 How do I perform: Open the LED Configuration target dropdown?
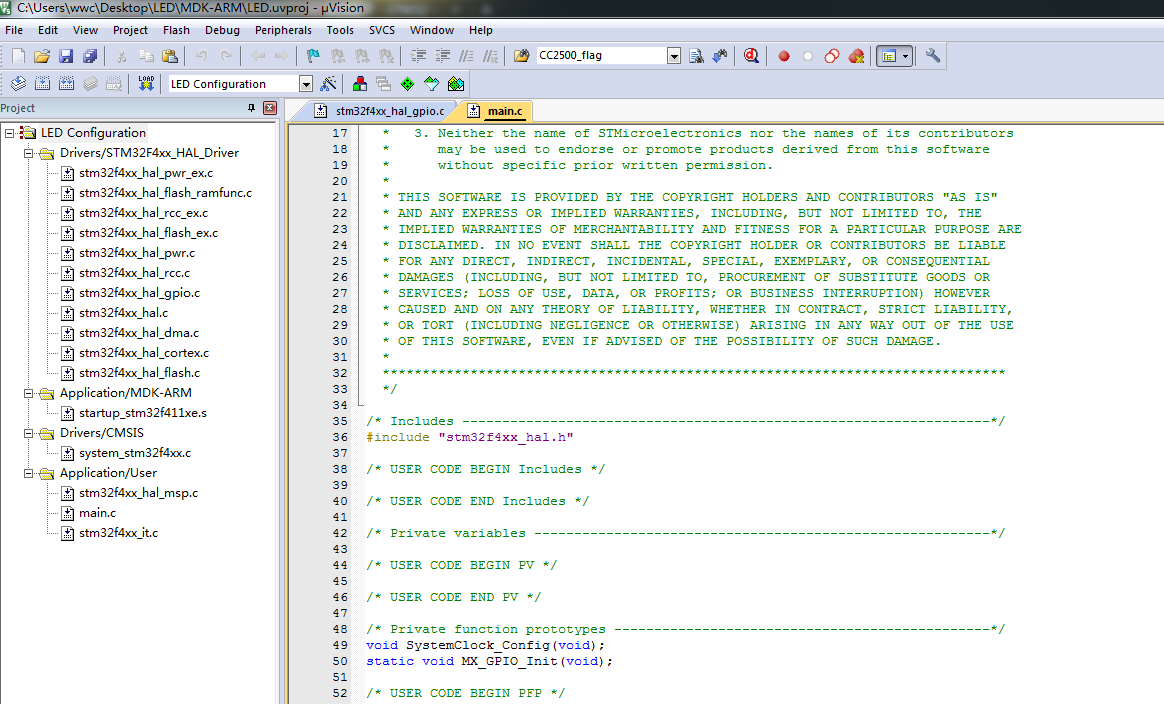(x=306, y=84)
